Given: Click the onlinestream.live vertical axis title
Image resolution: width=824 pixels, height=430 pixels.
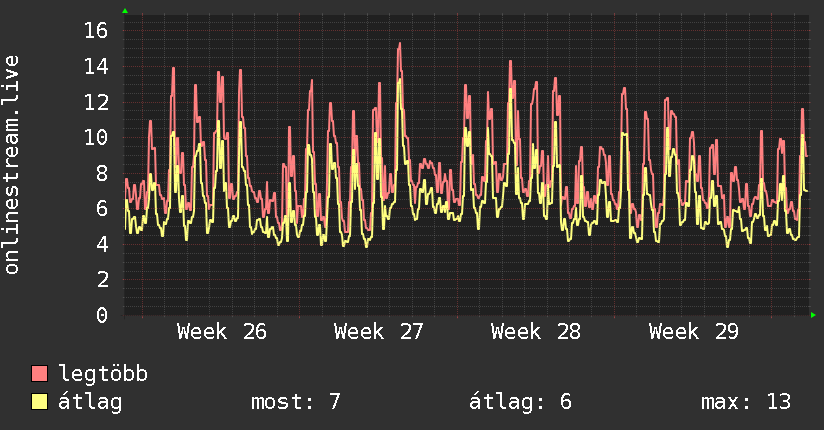Looking at the screenshot, I should pos(11,165).
